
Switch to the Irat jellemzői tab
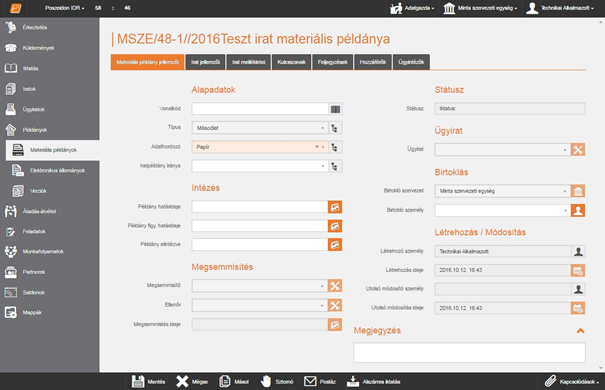point(205,62)
